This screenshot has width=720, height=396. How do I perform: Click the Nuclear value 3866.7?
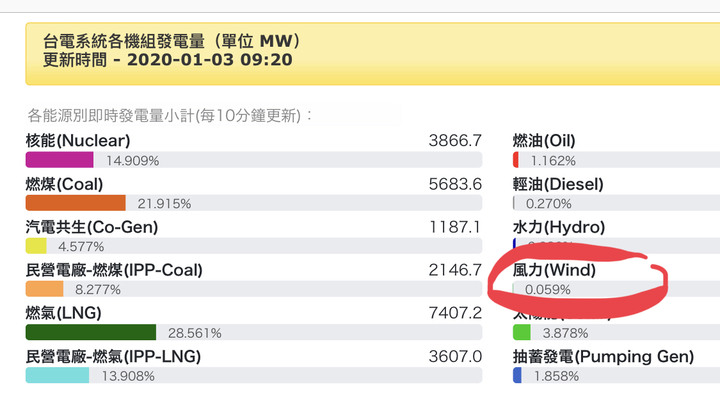pyautogui.click(x=455, y=141)
